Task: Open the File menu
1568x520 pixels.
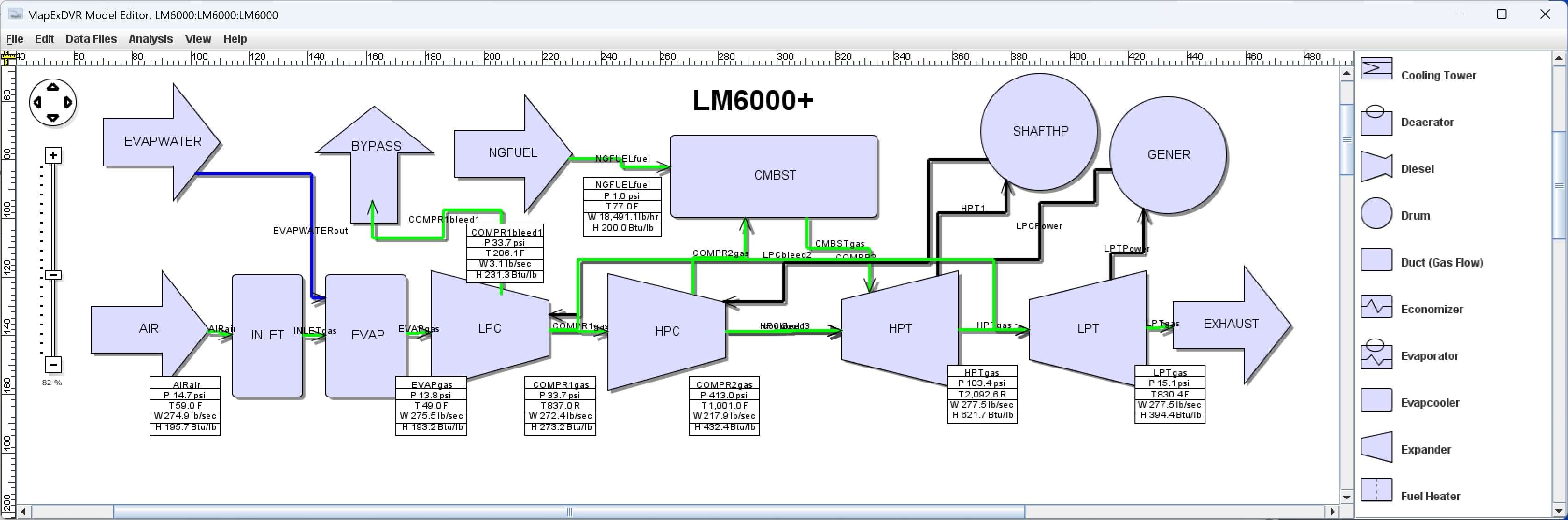Action: point(14,39)
